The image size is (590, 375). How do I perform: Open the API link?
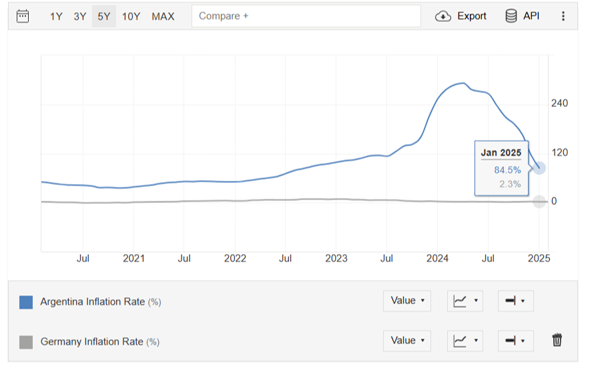pos(531,16)
